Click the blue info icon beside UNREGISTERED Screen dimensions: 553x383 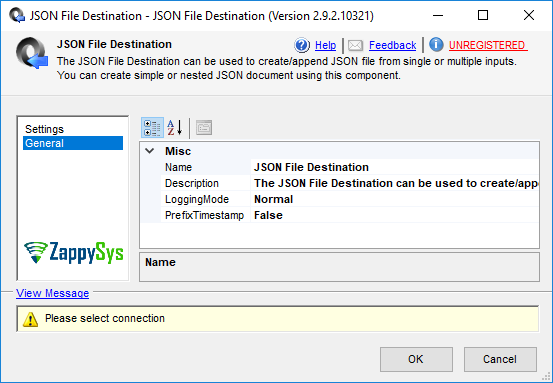436,45
